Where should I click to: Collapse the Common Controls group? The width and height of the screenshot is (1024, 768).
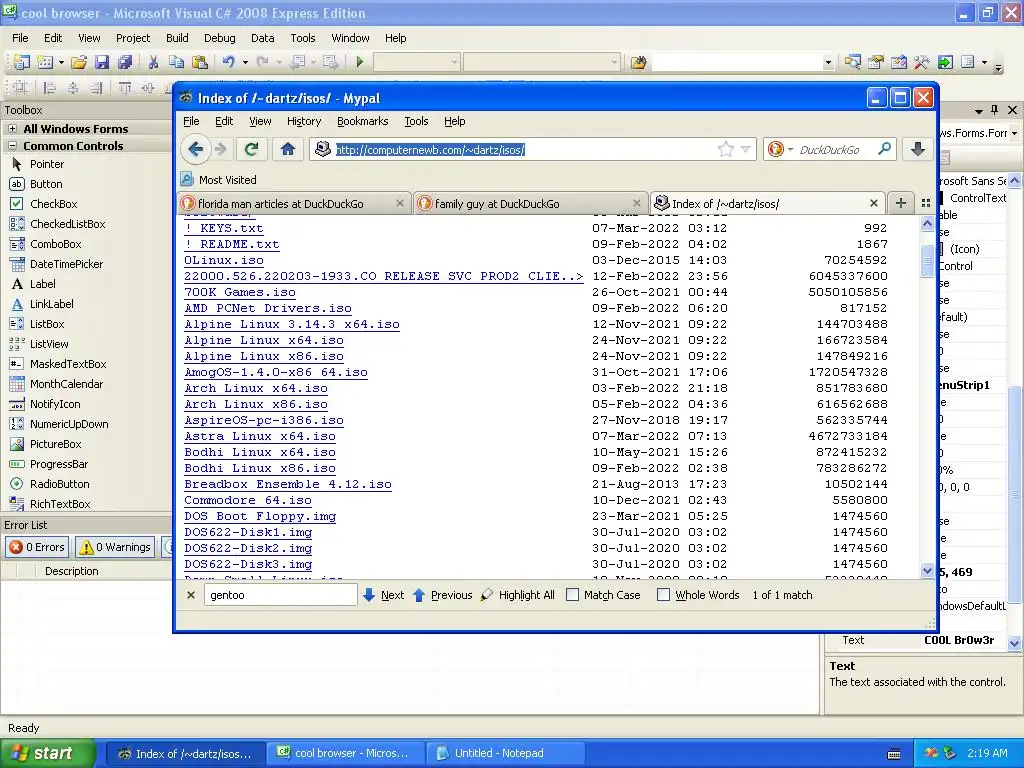12,146
